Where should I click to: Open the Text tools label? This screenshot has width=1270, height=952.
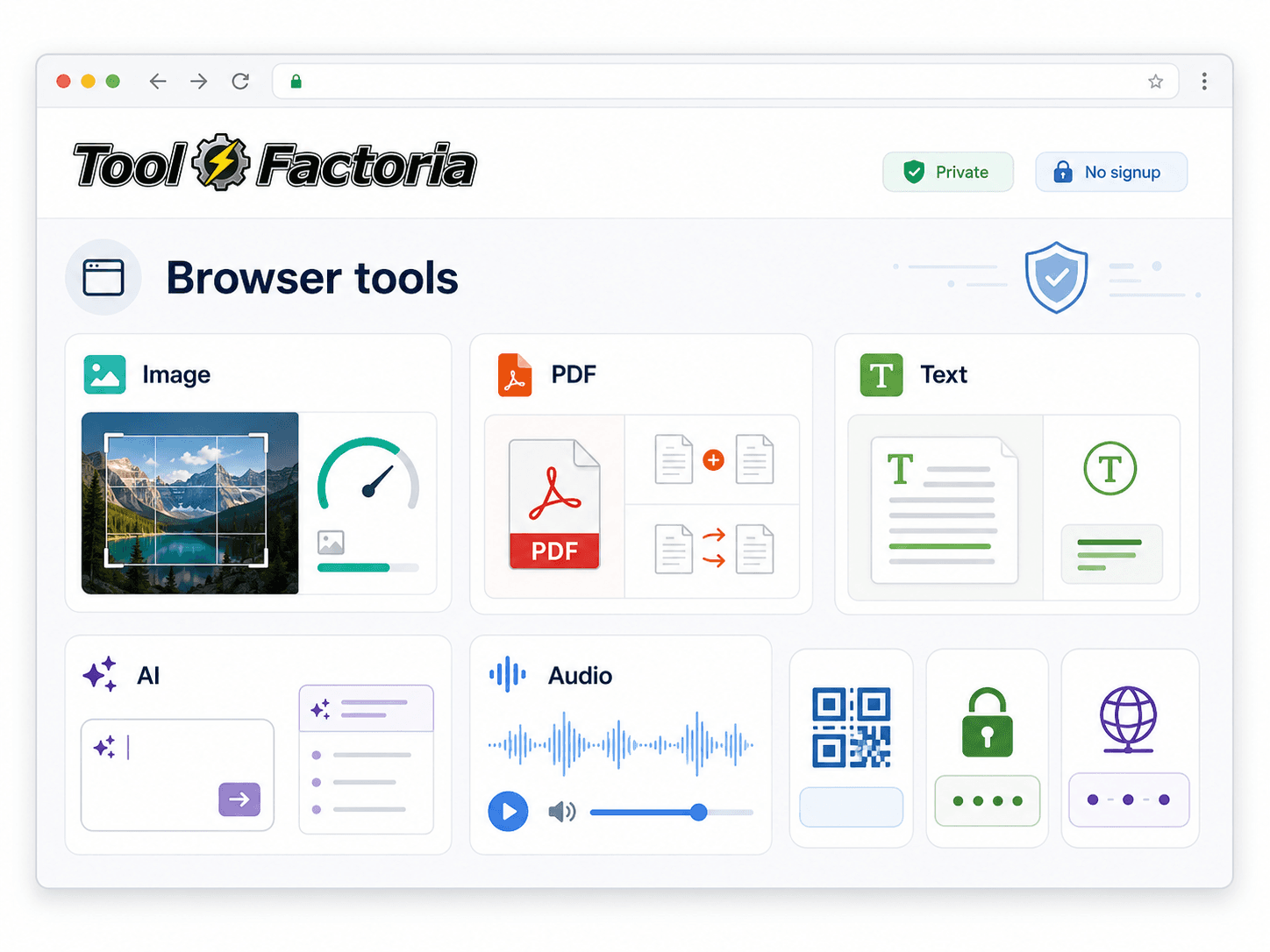pyautogui.click(x=944, y=374)
